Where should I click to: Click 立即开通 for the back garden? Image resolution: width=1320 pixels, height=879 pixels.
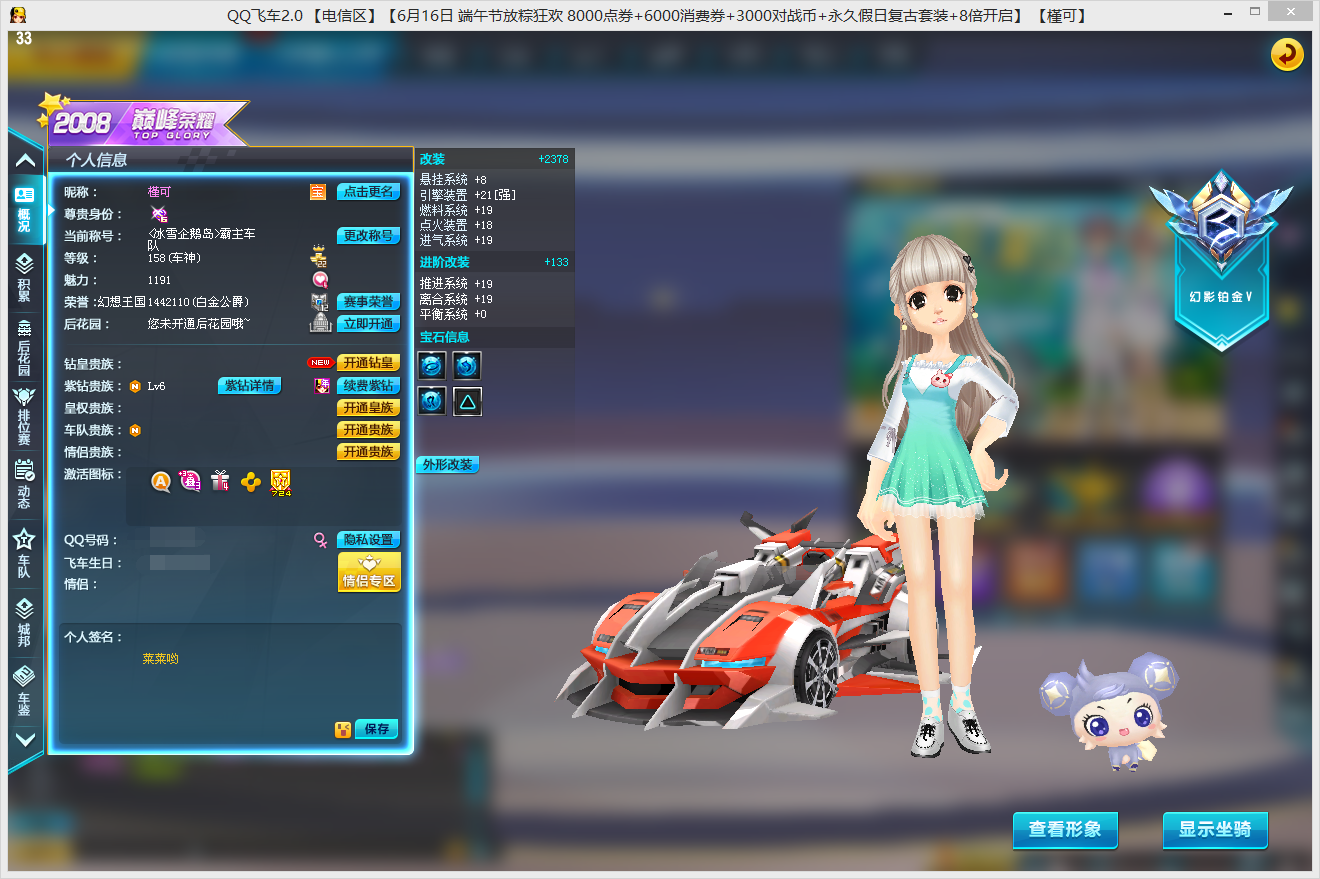tap(368, 324)
